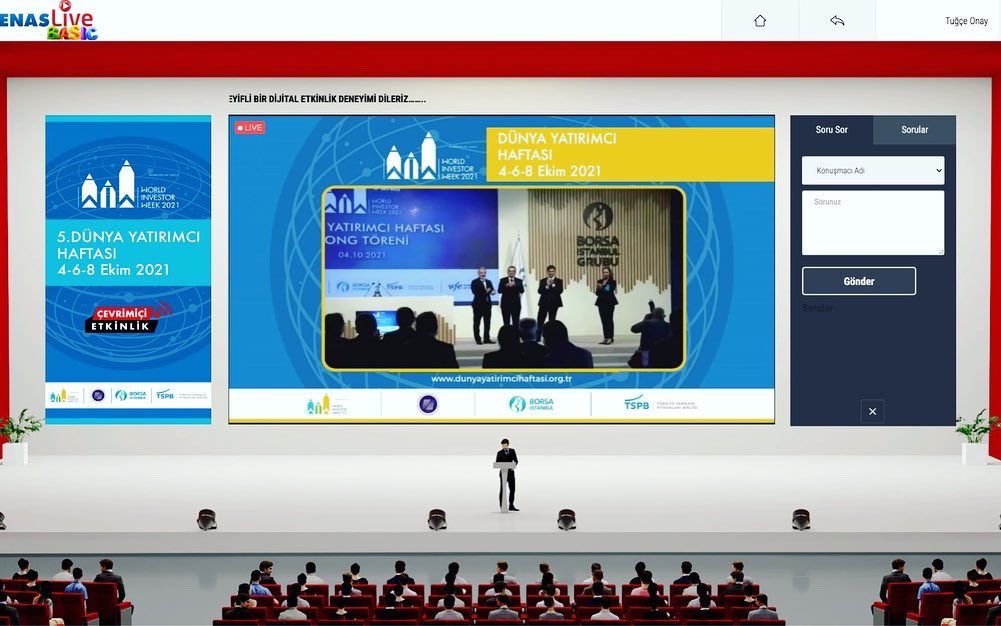Click the Çevrimiçi Etkinlik badge on poster
The width and height of the screenshot is (1001, 626).
[x=126, y=318]
